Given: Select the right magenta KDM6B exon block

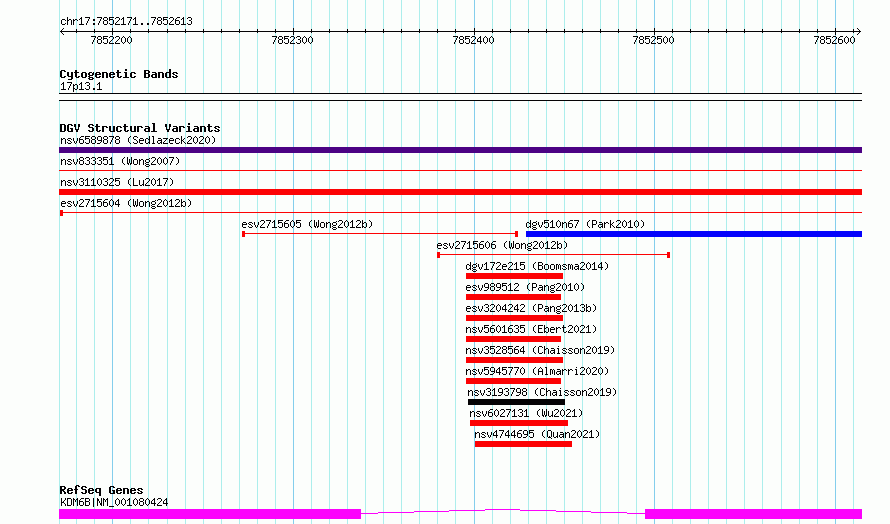Looking at the screenshot, I should [x=754, y=514].
